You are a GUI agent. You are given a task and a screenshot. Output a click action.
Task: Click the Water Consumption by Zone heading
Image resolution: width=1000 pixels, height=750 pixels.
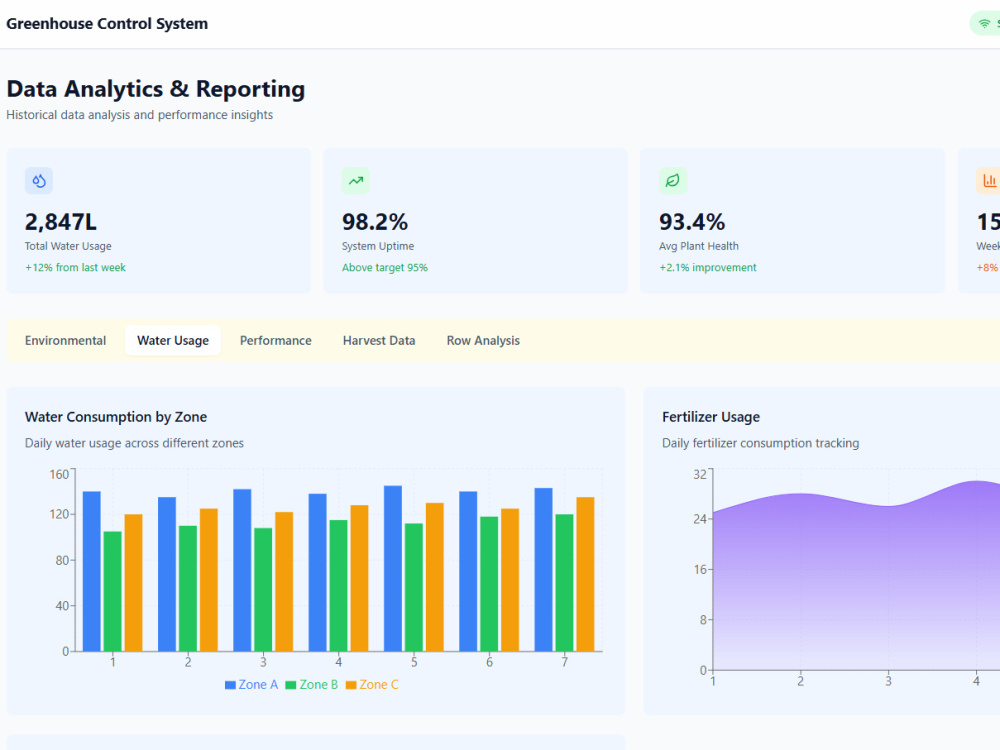click(116, 417)
